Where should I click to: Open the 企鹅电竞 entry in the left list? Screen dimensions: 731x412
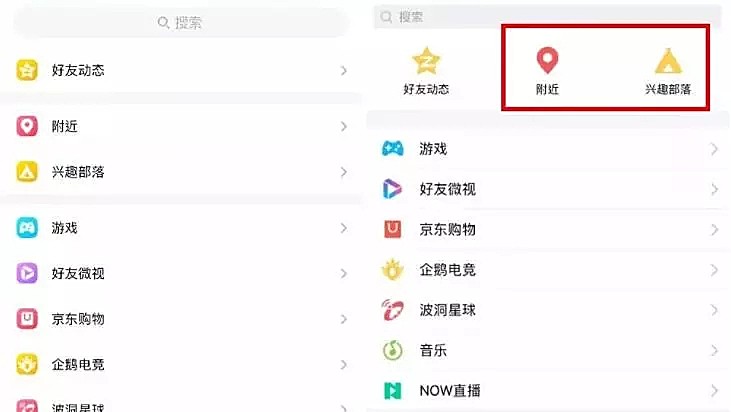(181, 364)
